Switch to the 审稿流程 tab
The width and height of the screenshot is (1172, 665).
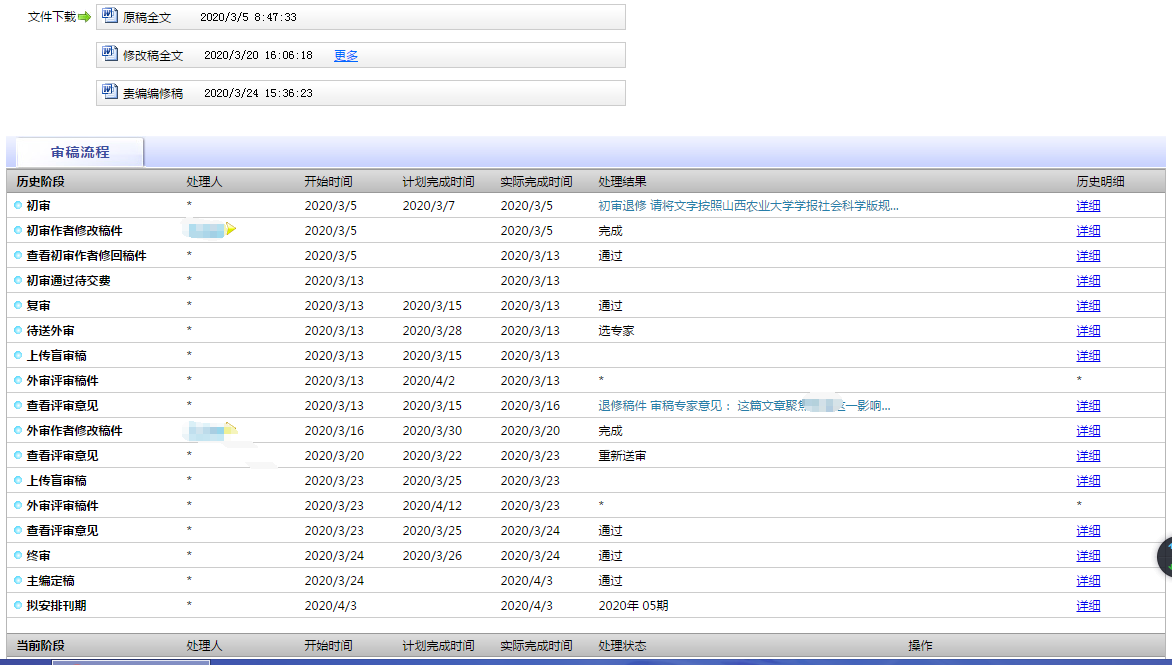(x=80, y=152)
